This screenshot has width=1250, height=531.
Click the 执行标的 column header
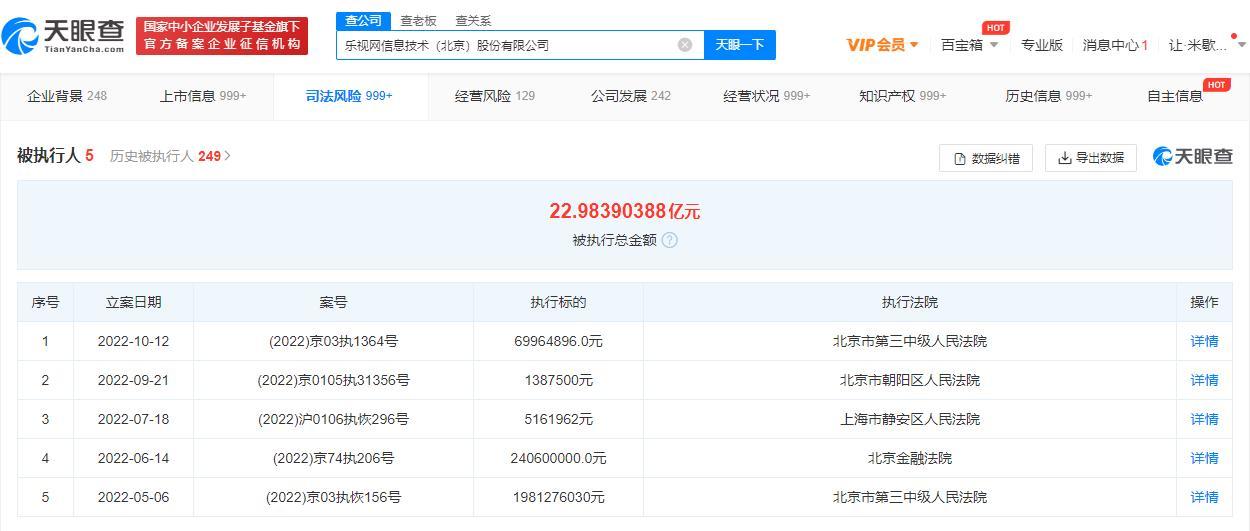[x=558, y=302]
